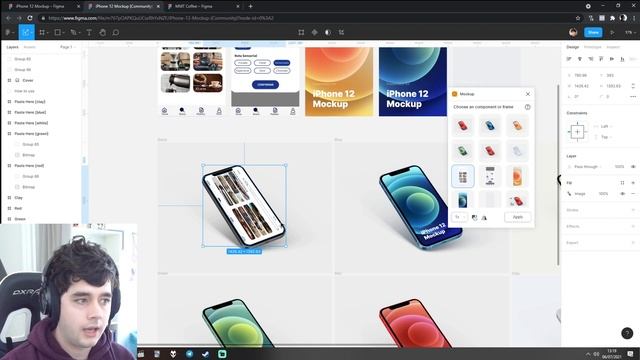Click the Crop tool icon beside Mask
Screen dimensions: 640x360
(341, 32)
